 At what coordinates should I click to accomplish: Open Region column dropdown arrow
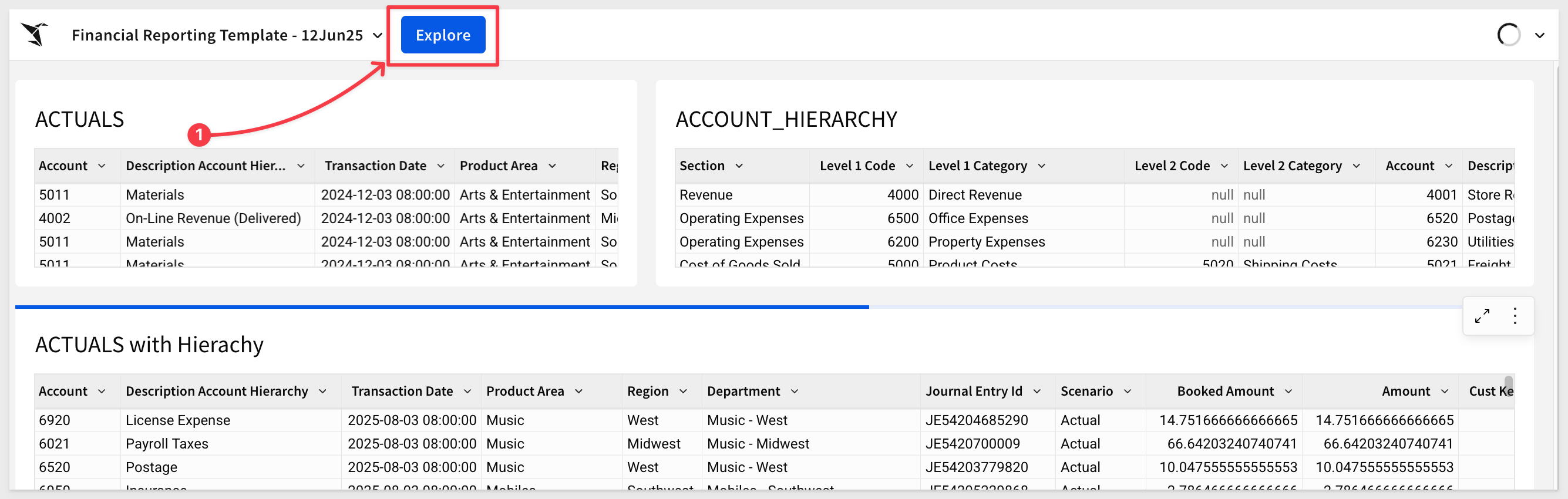683,392
